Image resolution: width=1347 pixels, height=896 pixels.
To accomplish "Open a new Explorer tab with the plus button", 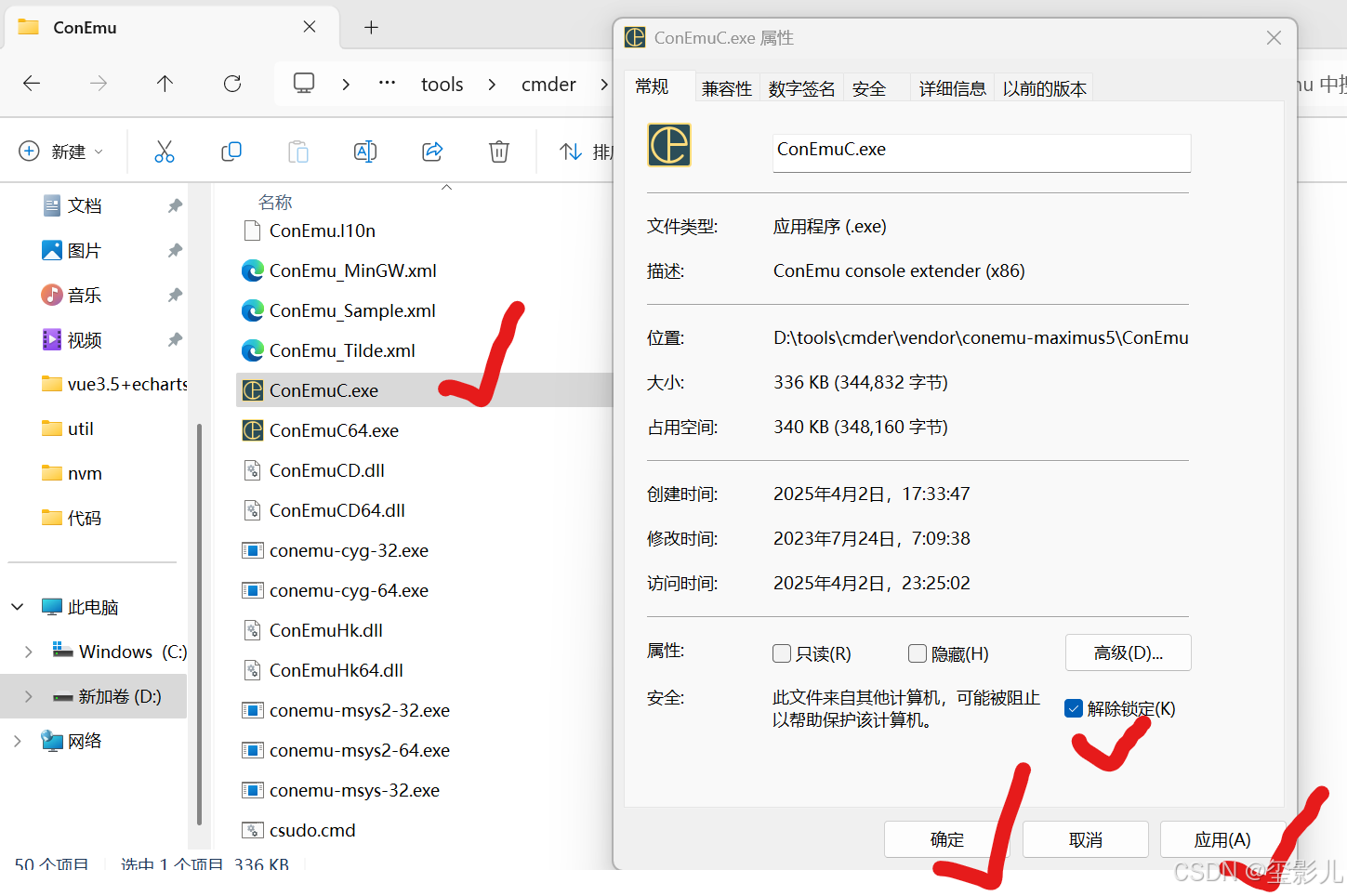I will point(371,27).
